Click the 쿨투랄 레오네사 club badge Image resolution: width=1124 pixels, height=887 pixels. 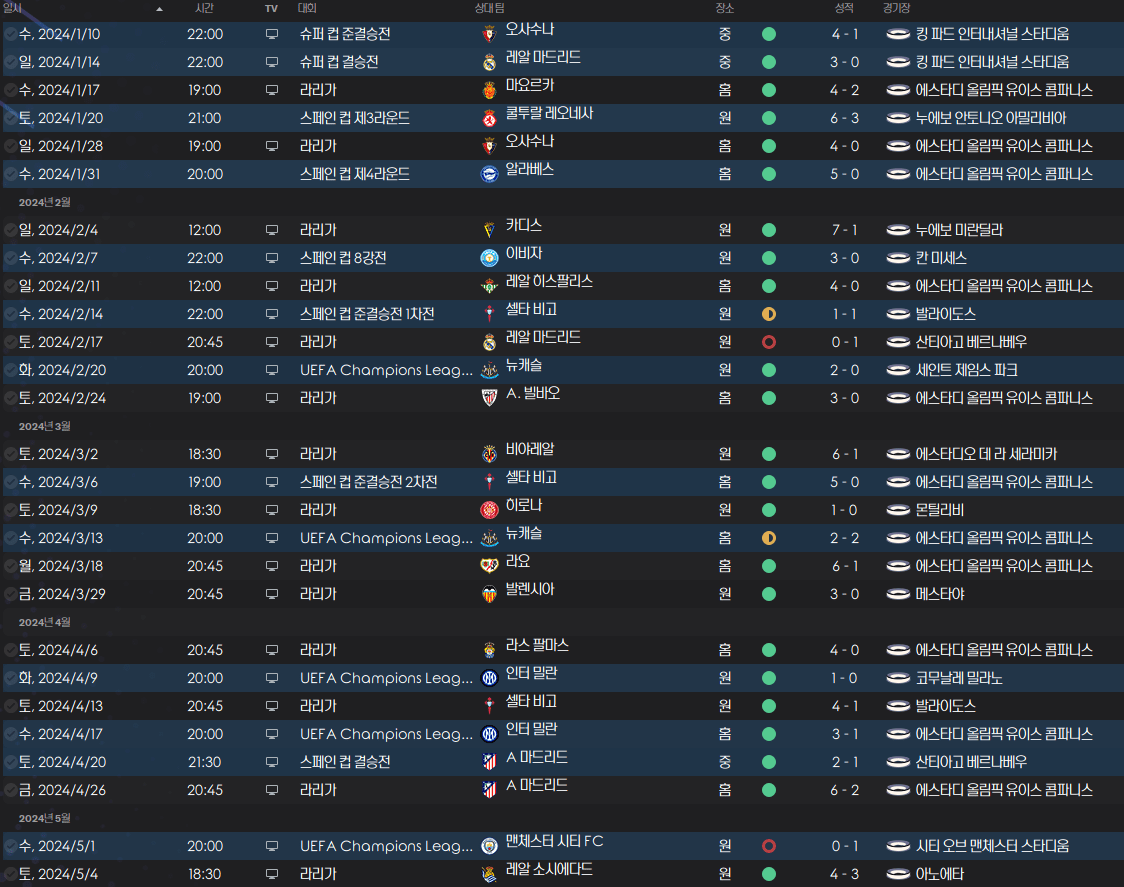point(490,118)
